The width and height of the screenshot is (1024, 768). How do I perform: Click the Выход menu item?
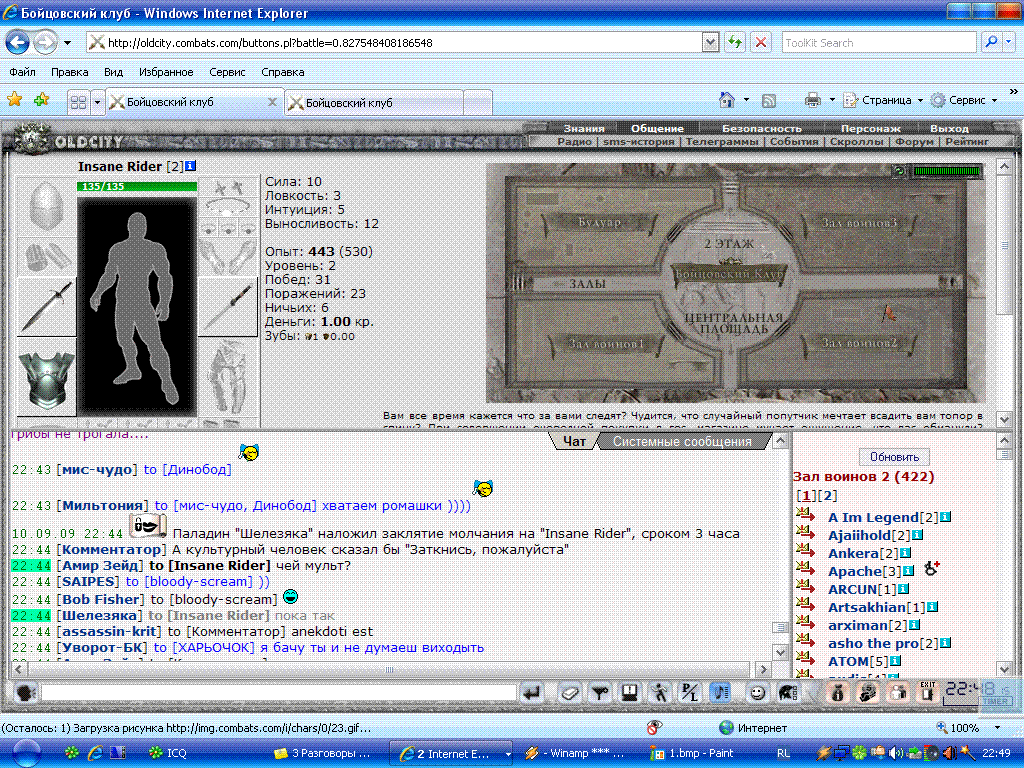point(949,128)
